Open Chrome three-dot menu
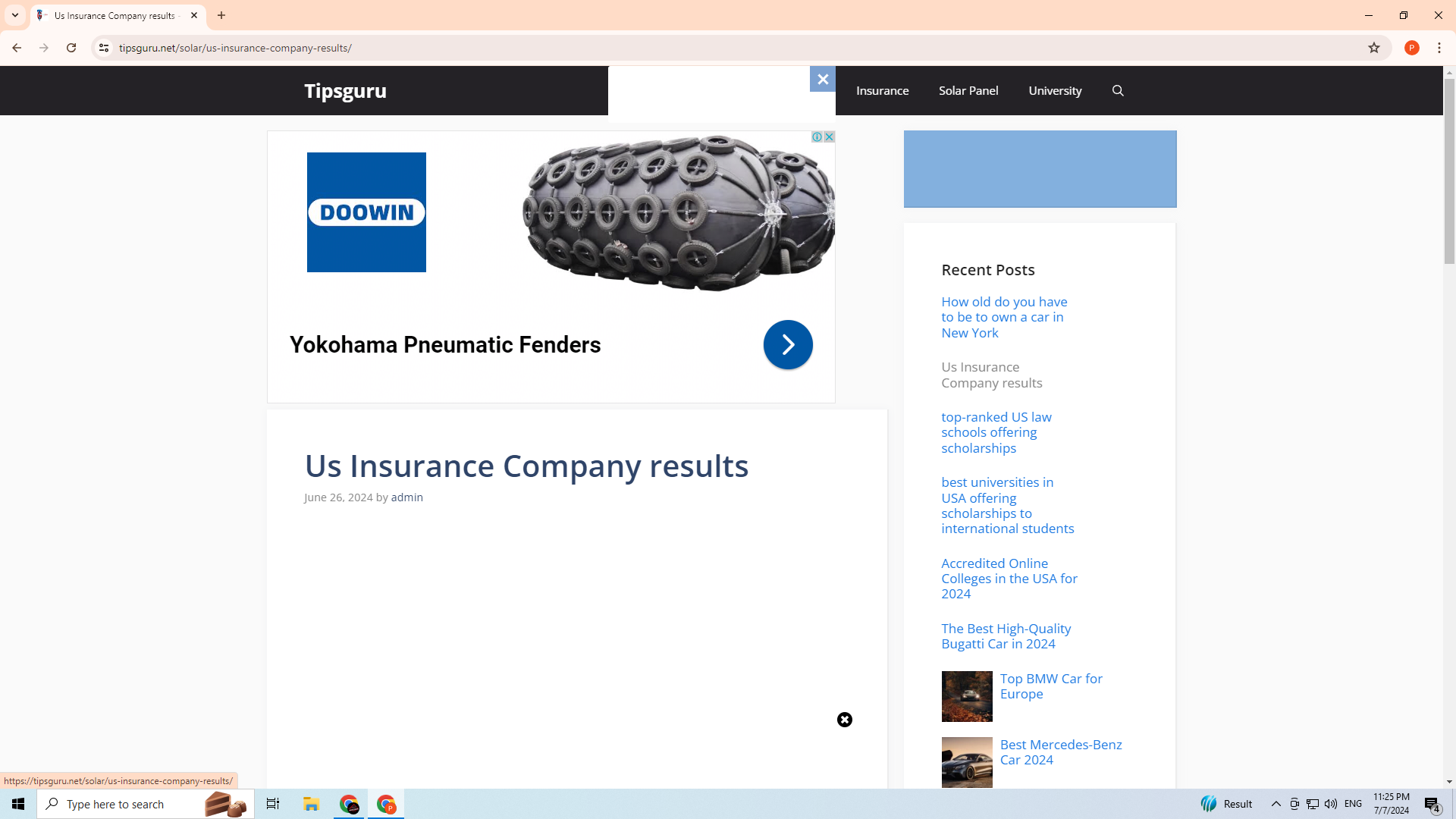The image size is (1456, 819). [1439, 48]
